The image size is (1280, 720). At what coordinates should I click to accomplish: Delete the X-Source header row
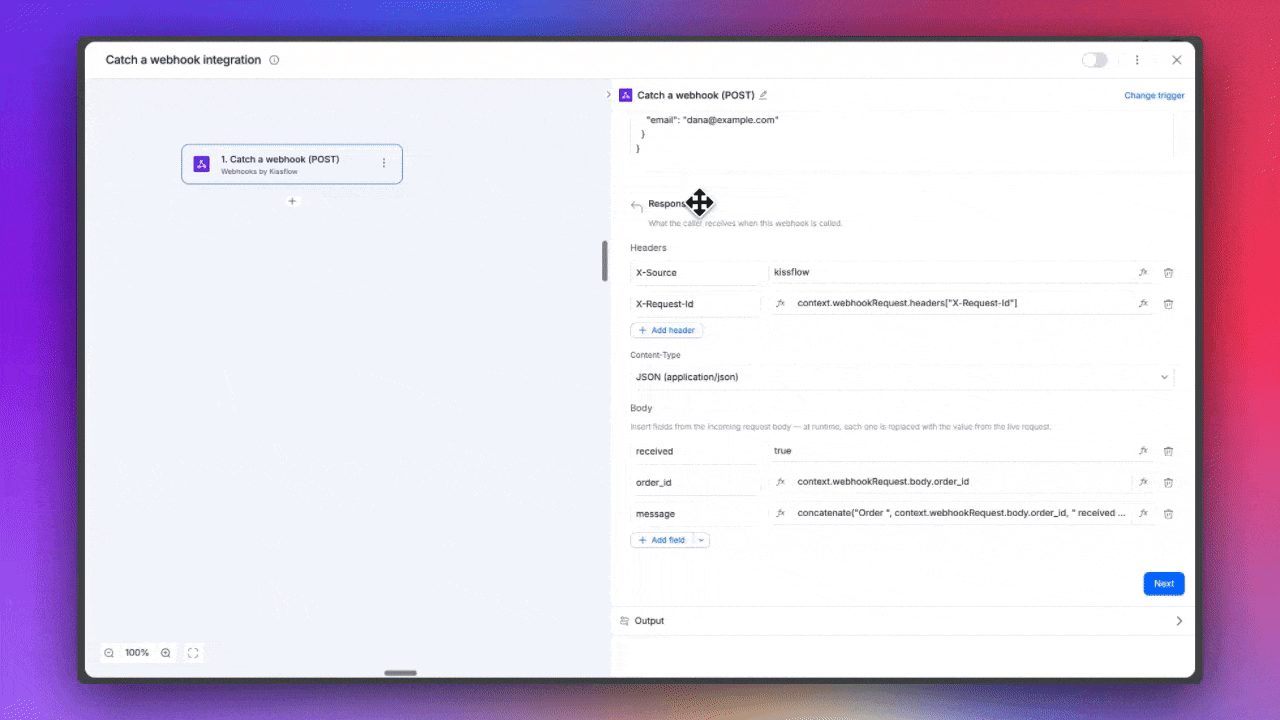click(x=1168, y=272)
